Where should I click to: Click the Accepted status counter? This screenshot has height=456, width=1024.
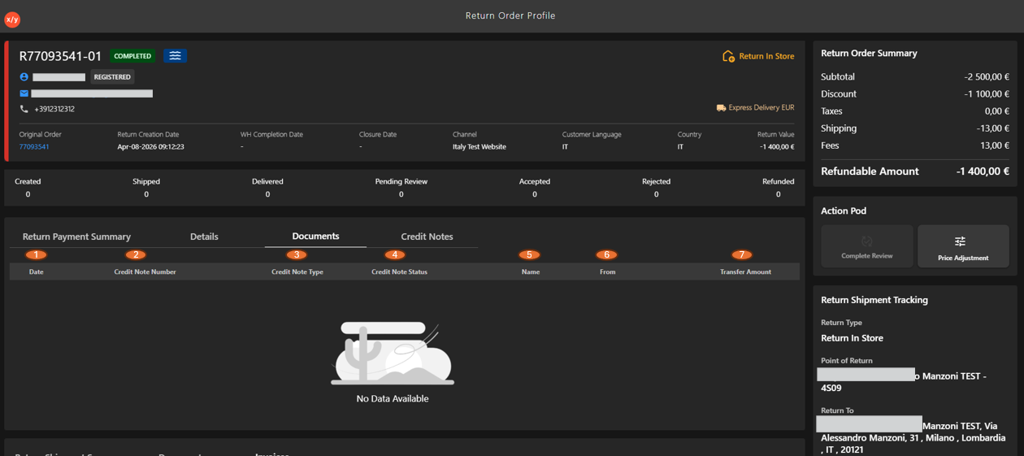point(534,187)
